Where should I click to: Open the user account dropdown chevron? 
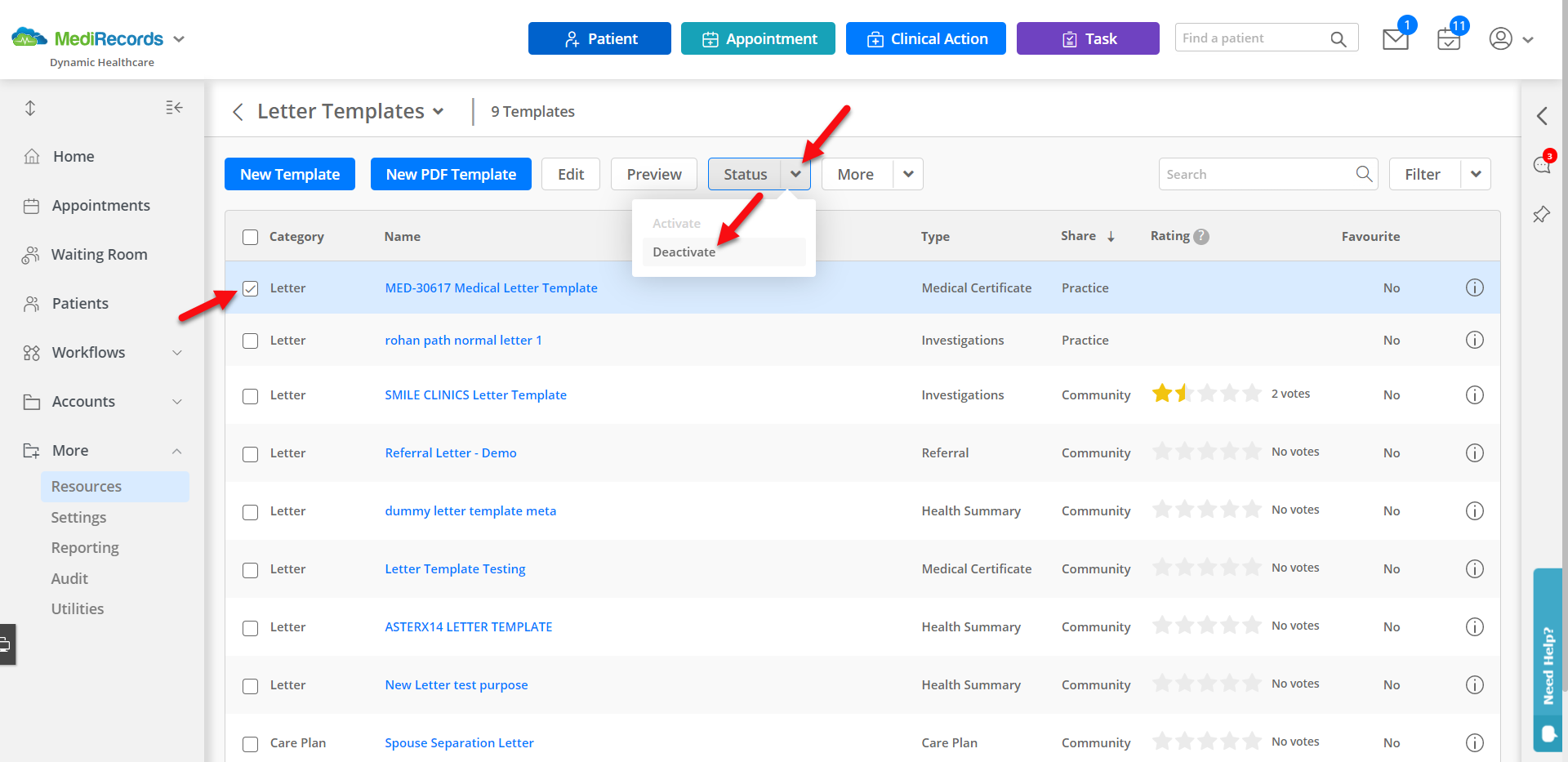1528,39
